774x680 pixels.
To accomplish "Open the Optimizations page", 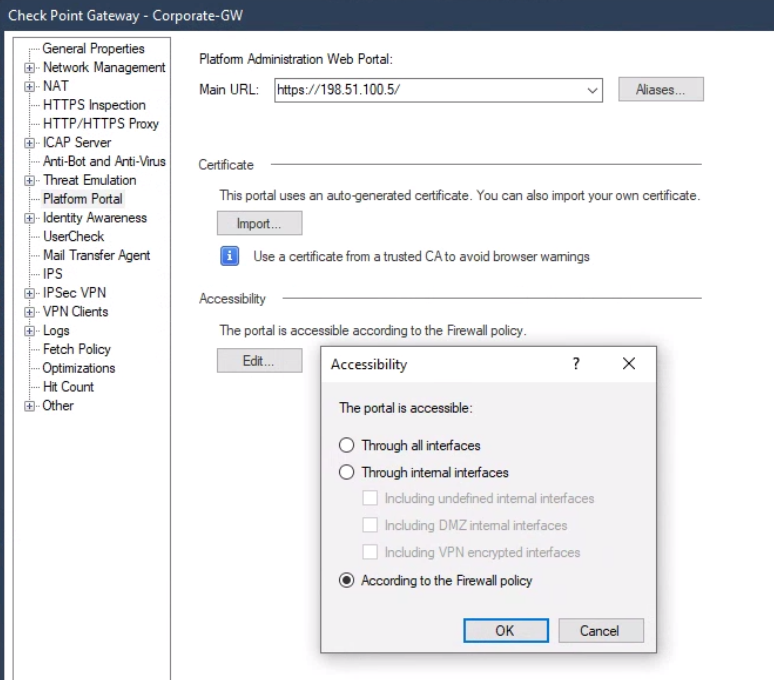I will (78, 368).
